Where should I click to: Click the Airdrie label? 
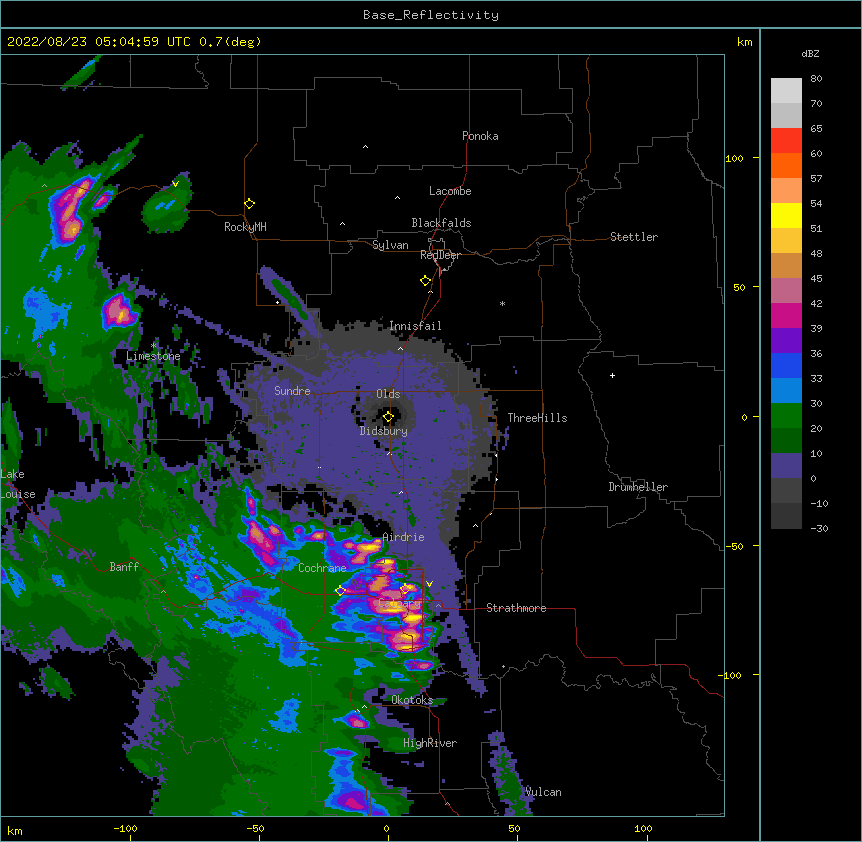[x=403, y=537]
